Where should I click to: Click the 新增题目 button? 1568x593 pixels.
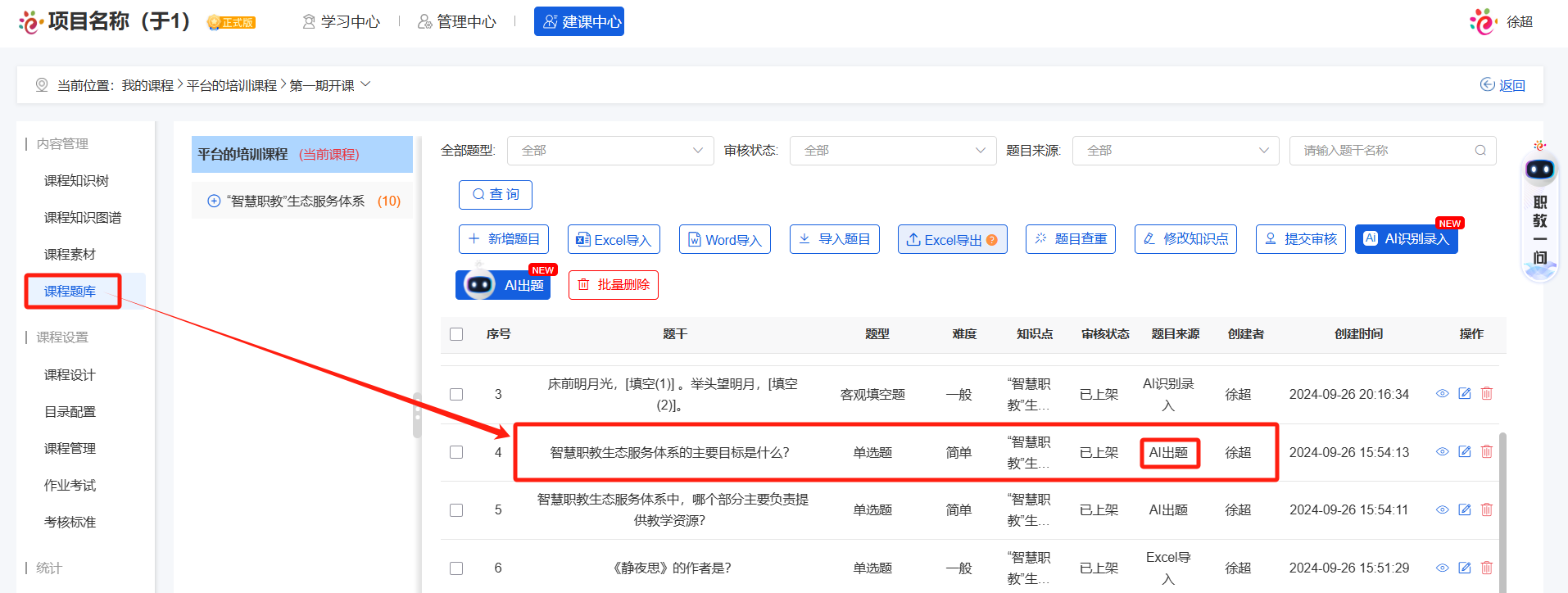[504, 239]
